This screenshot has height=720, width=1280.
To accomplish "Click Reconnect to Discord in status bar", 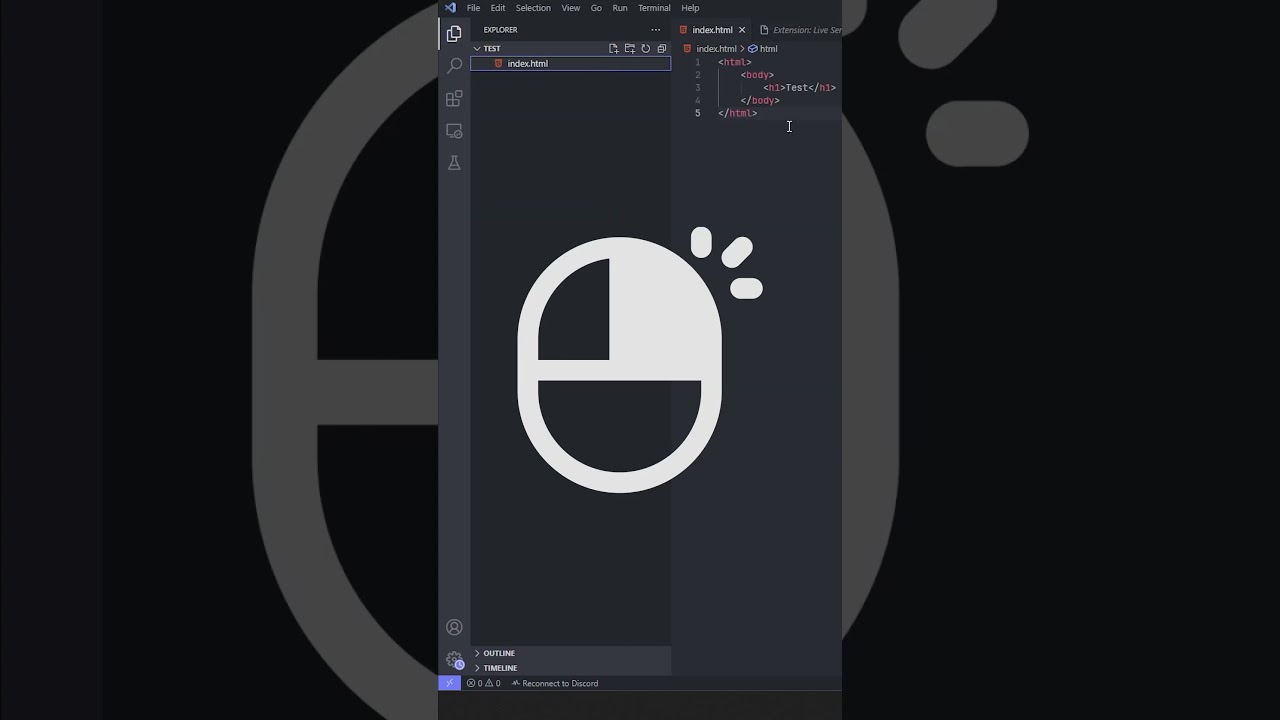I will [555, 683].
